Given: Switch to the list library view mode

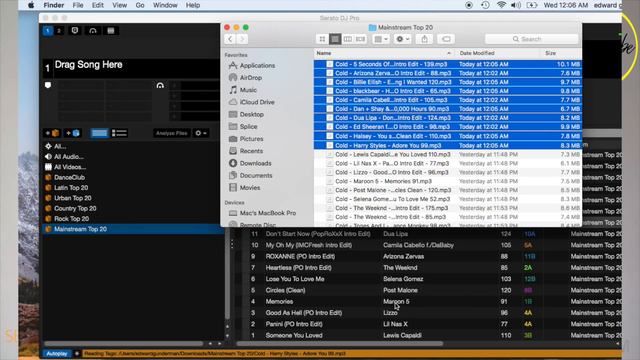Looking at the screenshot, I should click(x=119, y=133).
